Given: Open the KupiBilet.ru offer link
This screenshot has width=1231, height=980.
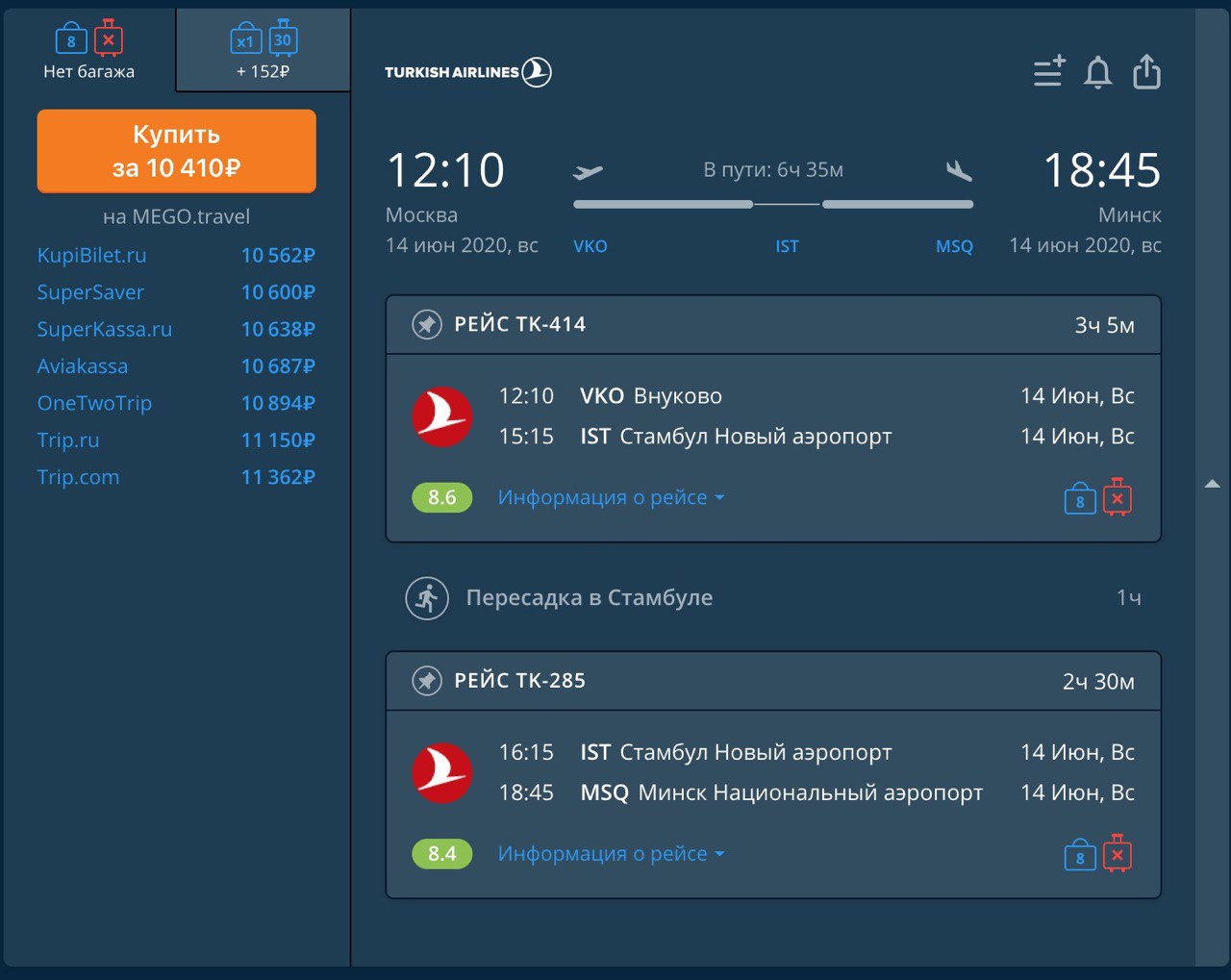Looking at the screenshot, I should click(x=91, y=255).
